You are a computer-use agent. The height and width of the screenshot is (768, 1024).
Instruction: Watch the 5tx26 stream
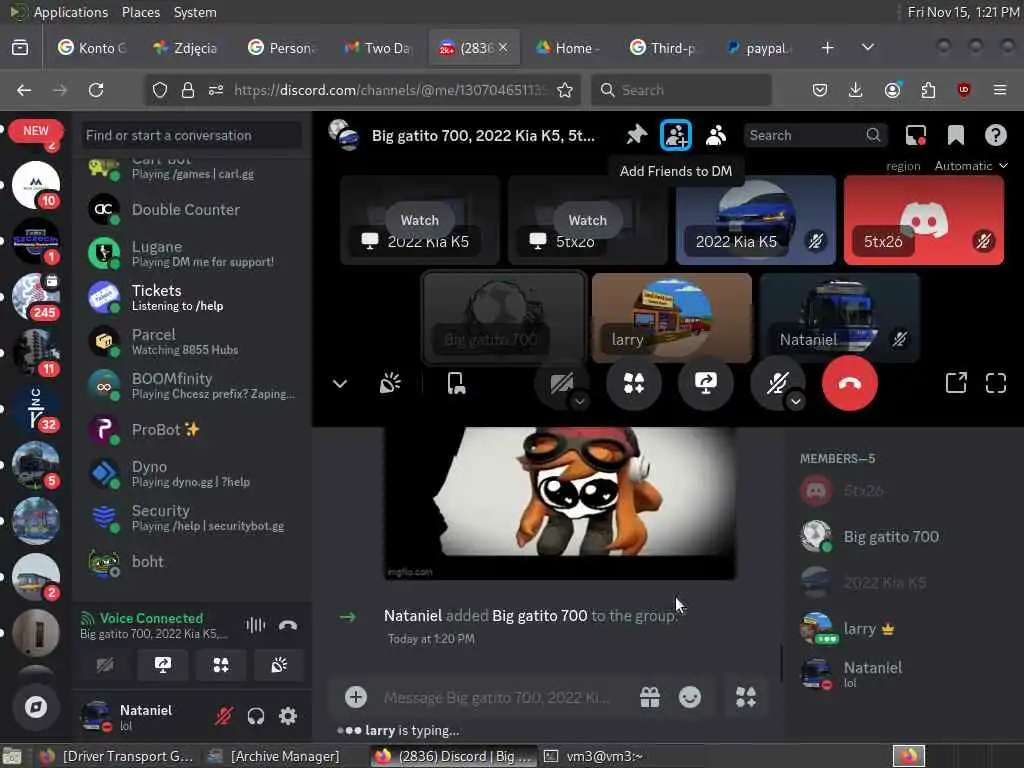587,220
